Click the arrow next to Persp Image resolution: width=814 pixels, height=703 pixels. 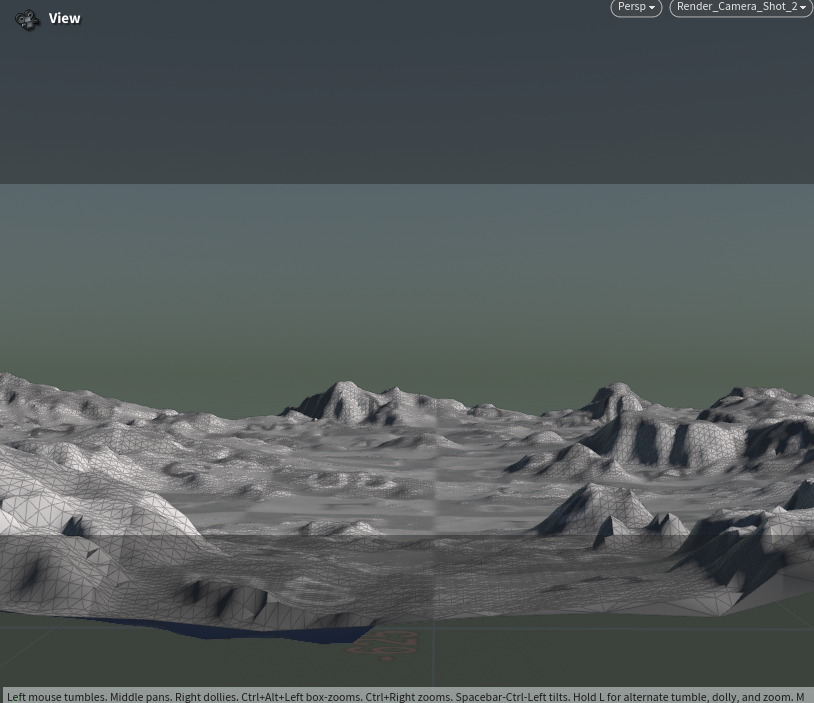652,8
